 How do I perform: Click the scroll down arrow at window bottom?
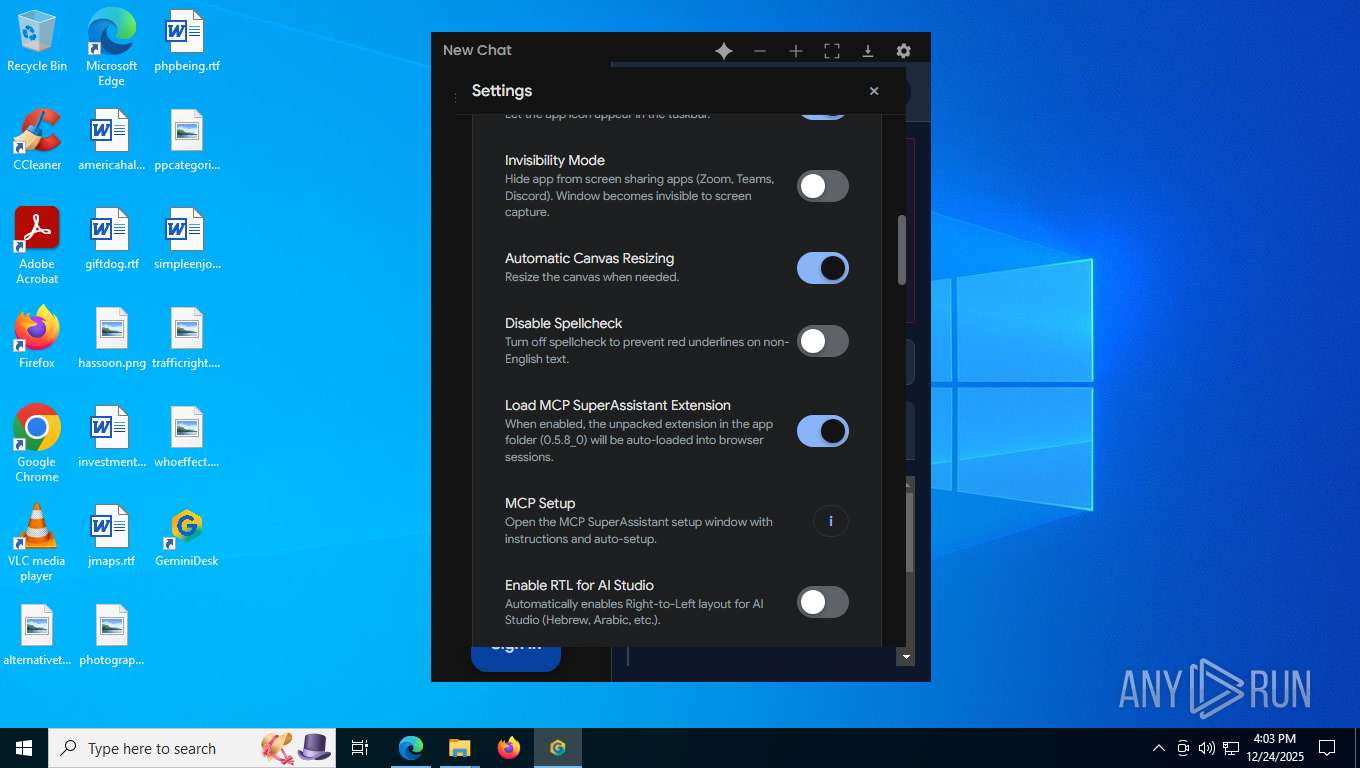906,657
